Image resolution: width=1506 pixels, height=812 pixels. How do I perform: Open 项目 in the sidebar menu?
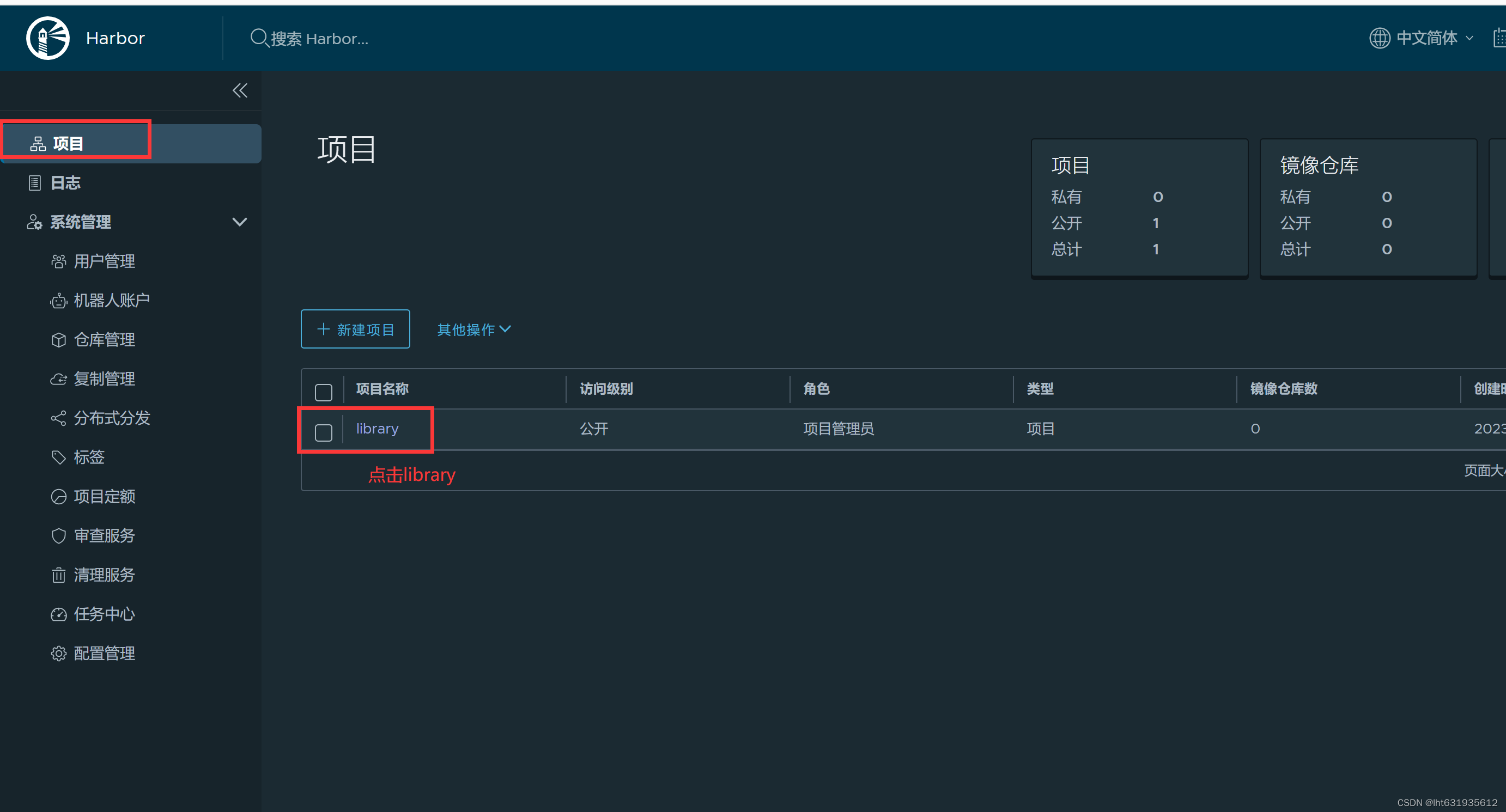coord(130,144)
